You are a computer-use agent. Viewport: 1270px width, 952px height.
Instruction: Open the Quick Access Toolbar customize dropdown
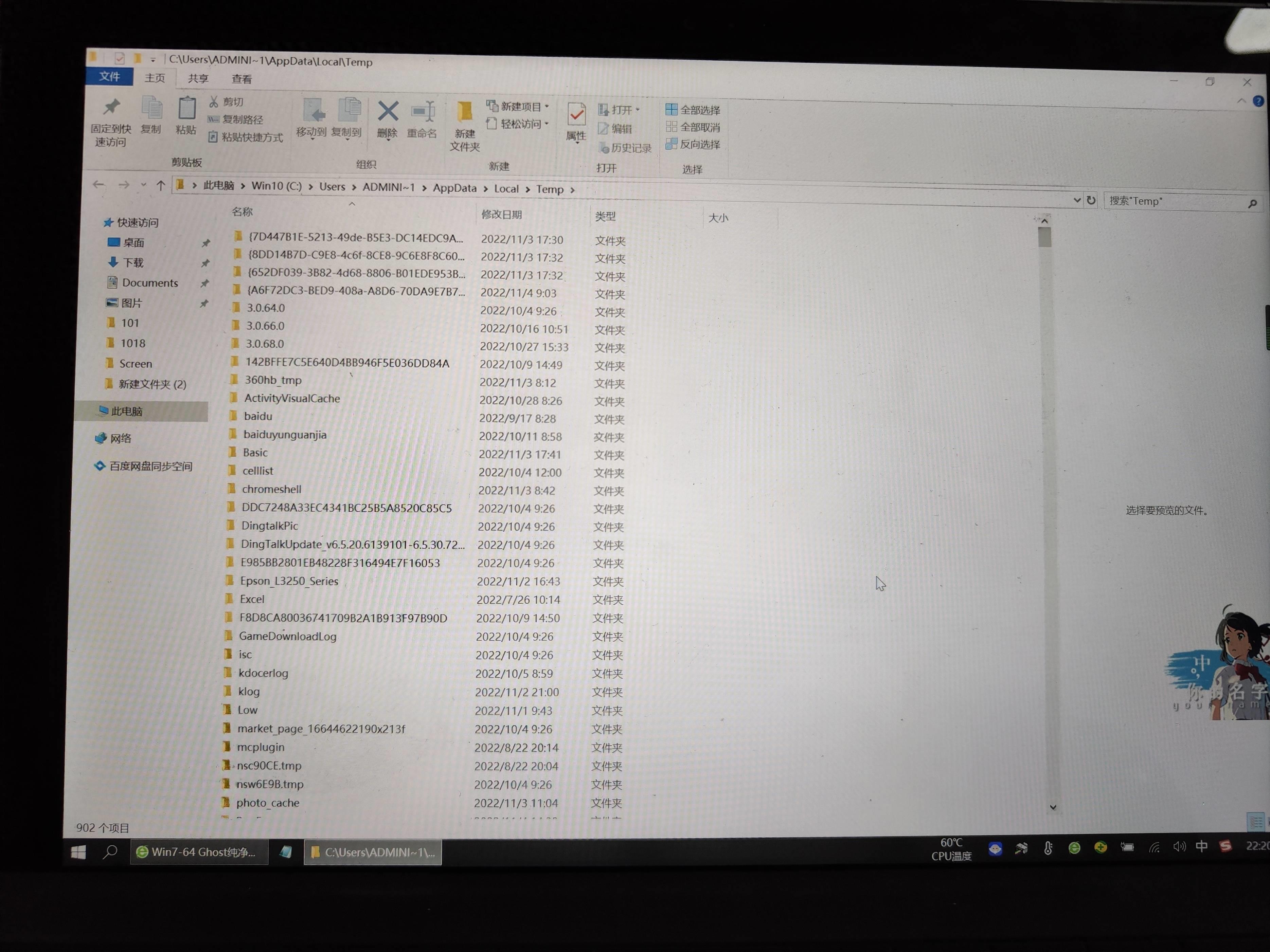[x=153, y=60]
